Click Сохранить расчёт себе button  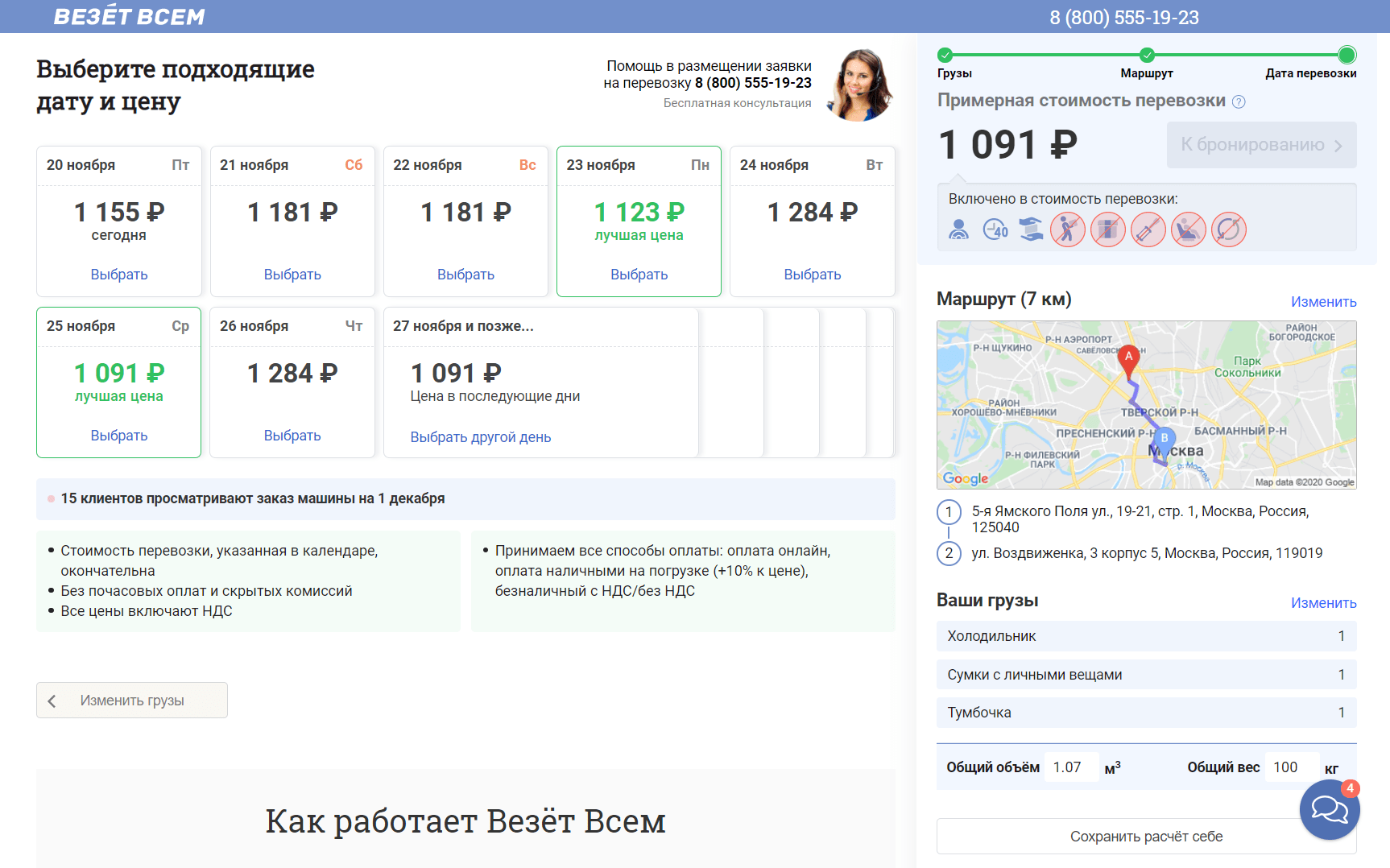pos(1146,837)
